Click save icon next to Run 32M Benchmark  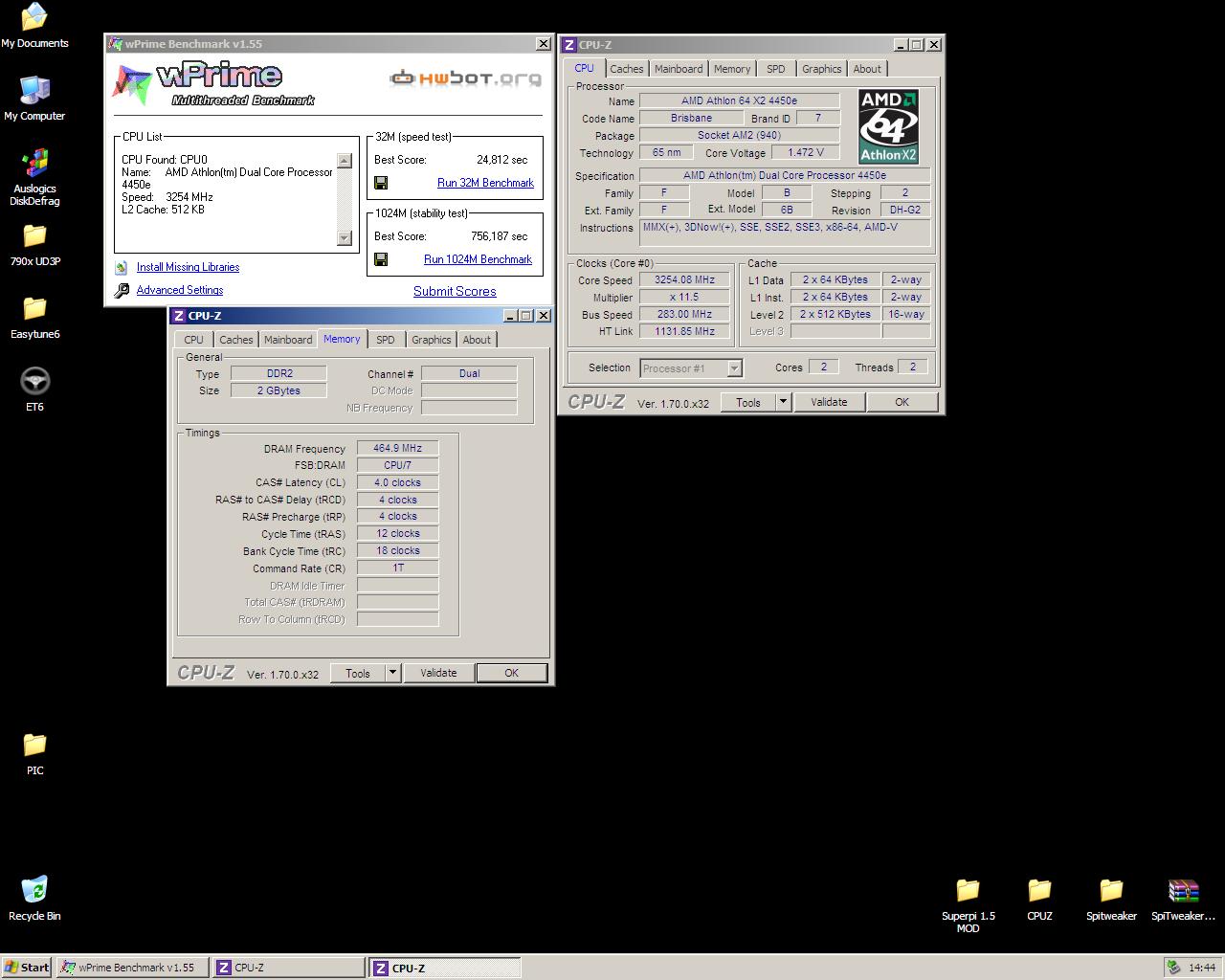click(x=381, y=183)
